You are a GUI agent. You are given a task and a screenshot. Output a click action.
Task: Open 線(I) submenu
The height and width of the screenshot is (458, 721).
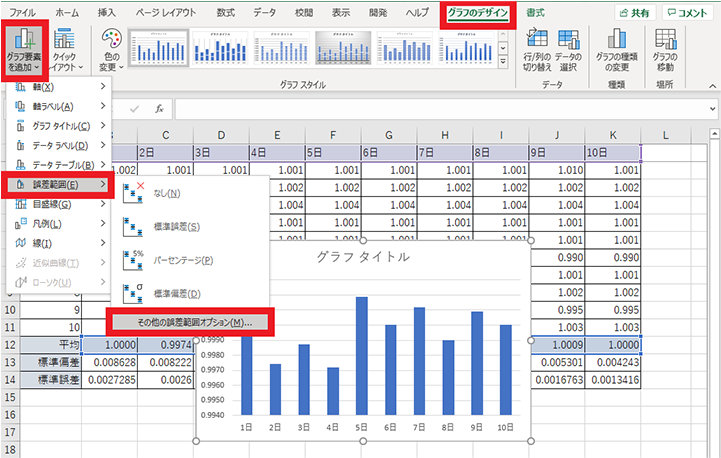60,243
